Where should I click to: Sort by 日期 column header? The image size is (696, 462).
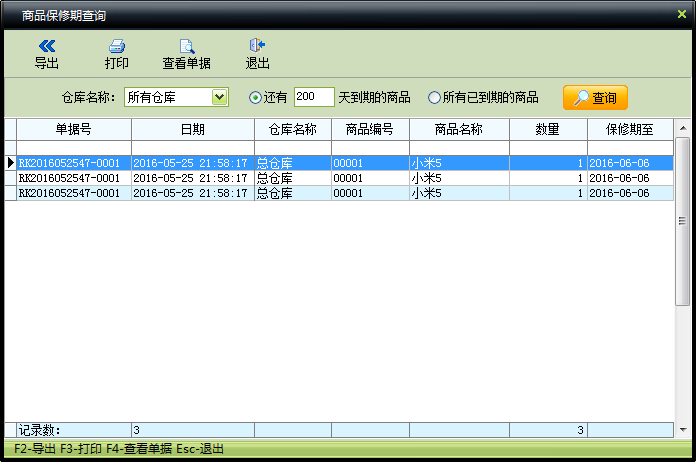[x=193, y=130]
